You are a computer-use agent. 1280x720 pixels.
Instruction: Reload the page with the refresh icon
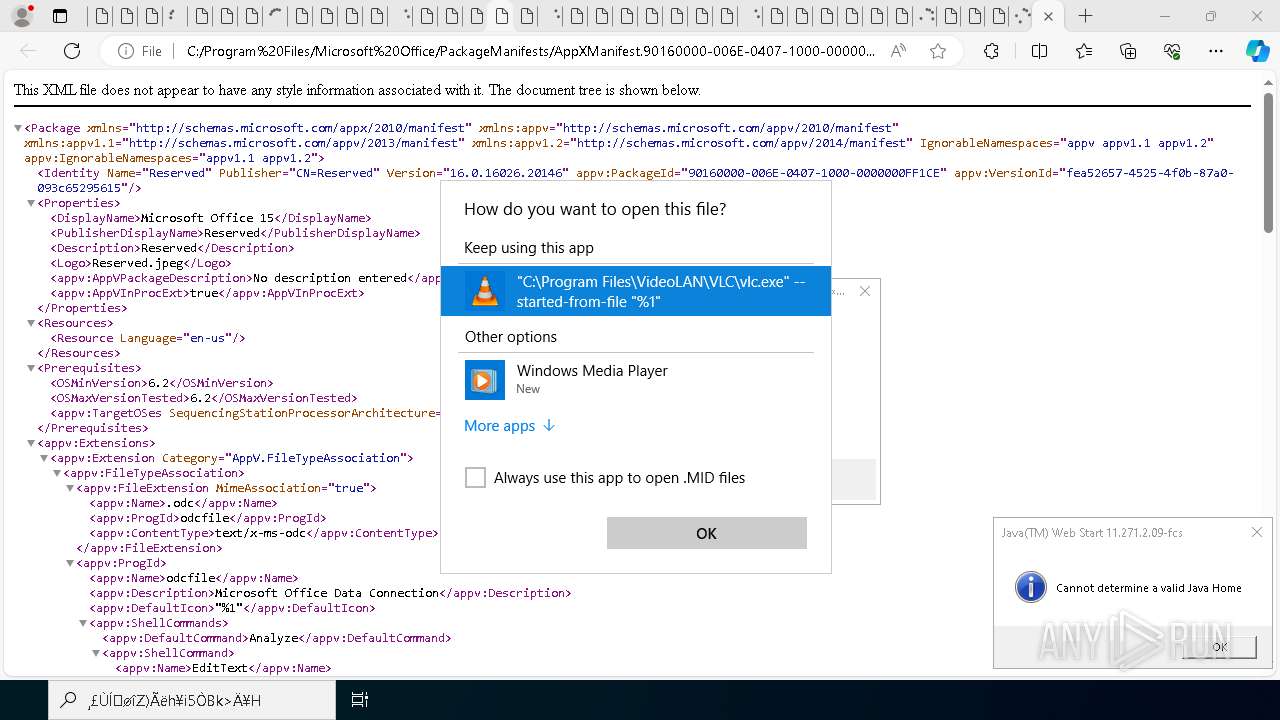tap(72, 51)
